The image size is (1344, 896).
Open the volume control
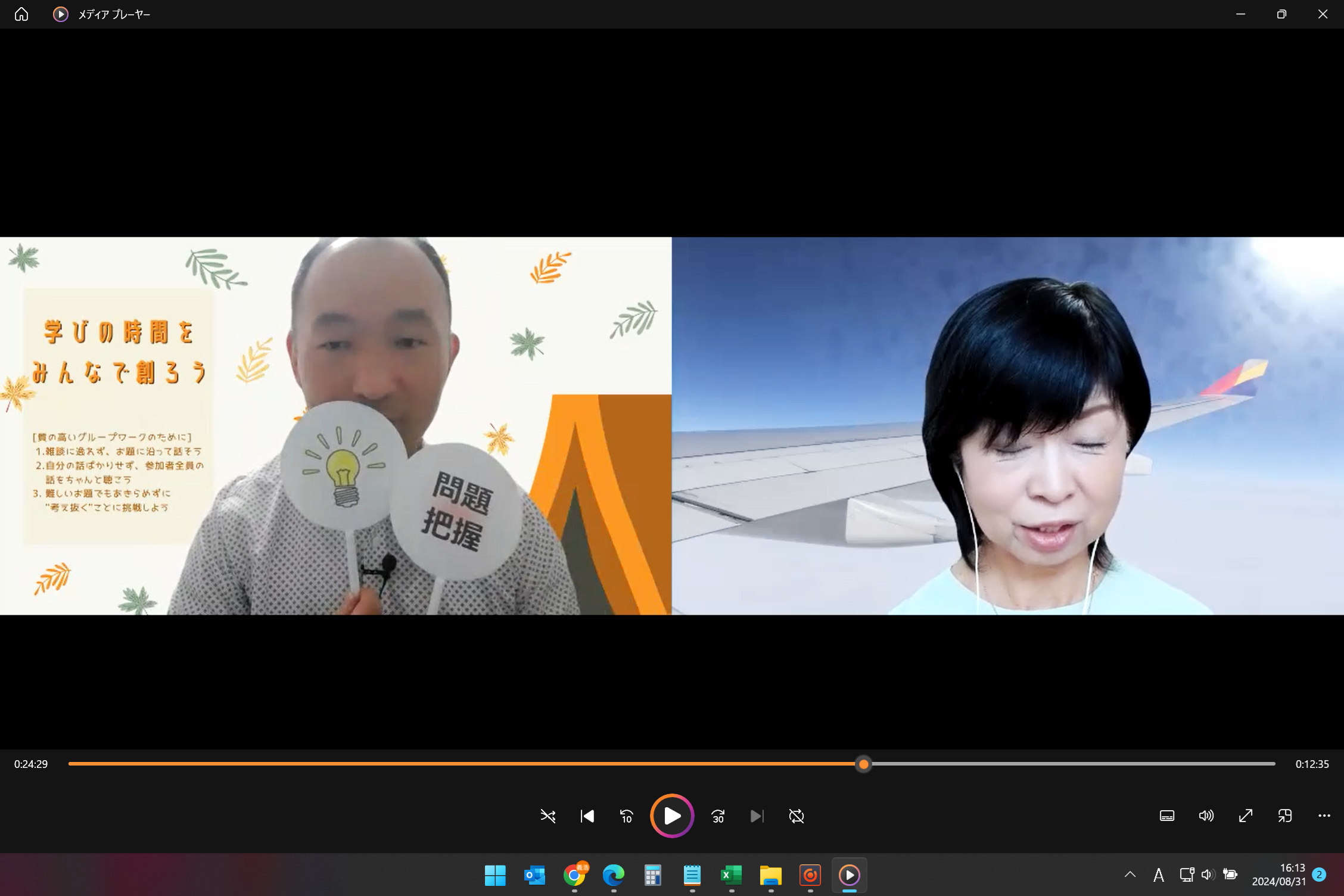[1206, 816]
